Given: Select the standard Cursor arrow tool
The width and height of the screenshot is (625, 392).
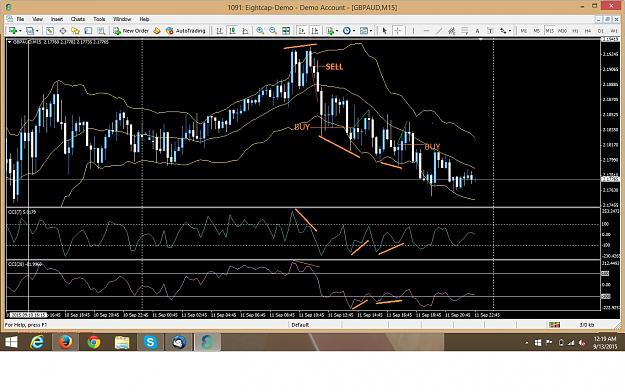Looking at the screenshot, I should coord(385,31).
